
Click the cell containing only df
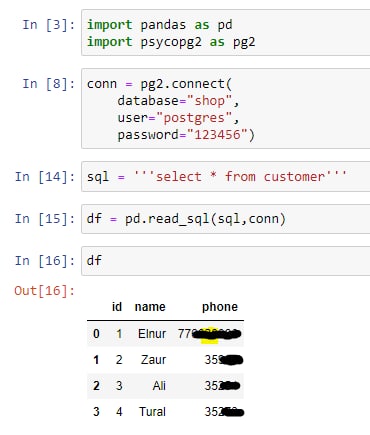click(x=226, y=261)
